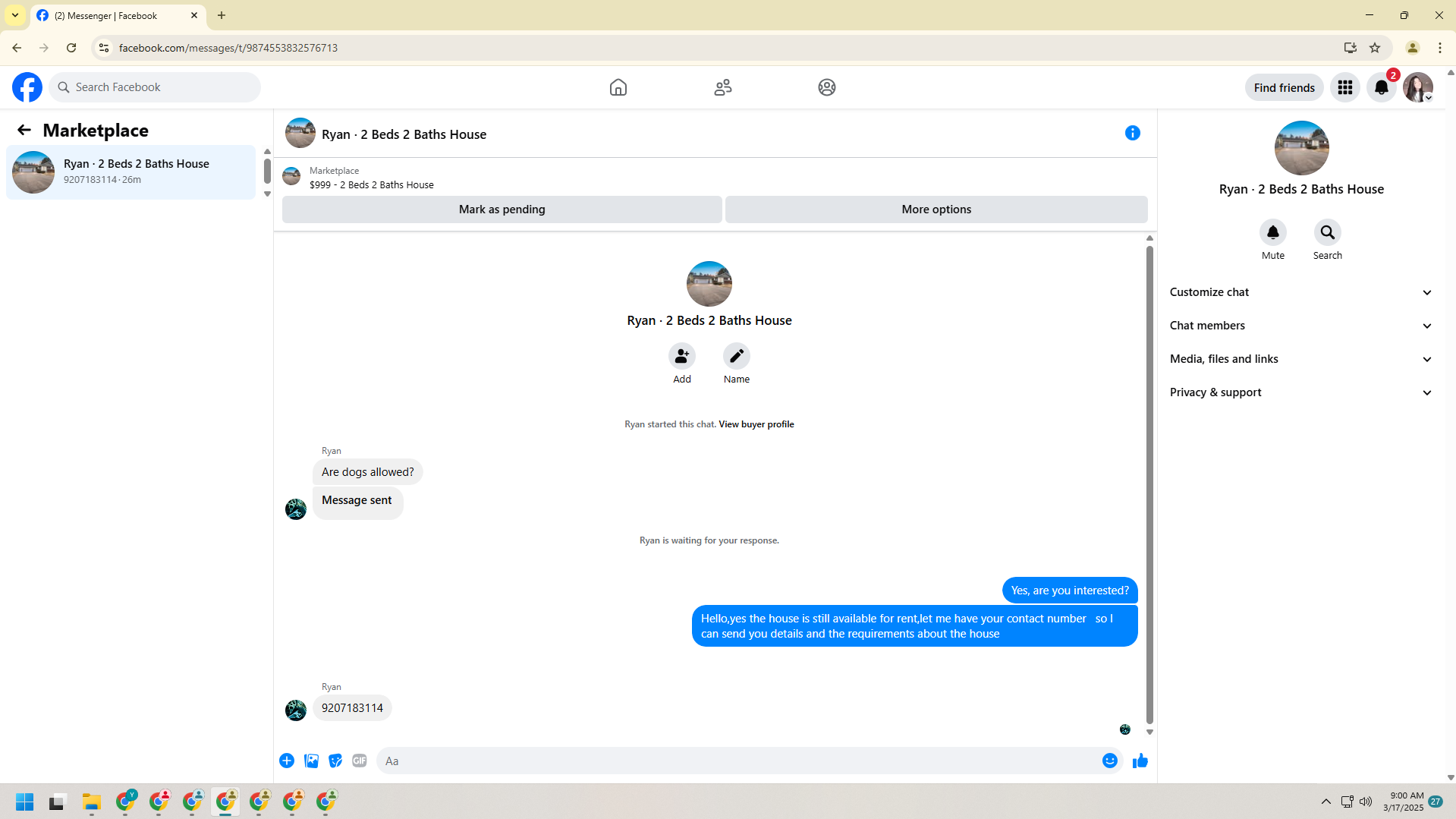1456x819 pixels.
Task: Open volume control in system tray
Action: [1366, 802]
